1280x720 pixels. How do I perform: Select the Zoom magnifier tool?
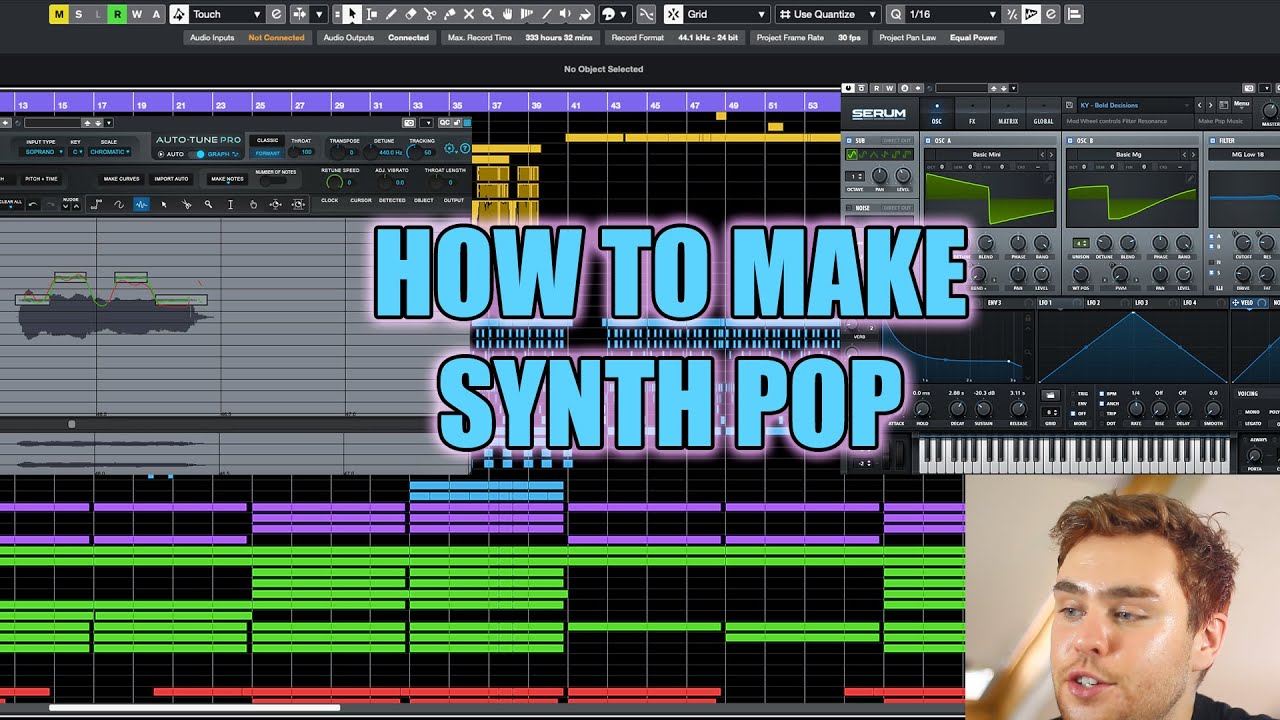[x=488, y=14]
